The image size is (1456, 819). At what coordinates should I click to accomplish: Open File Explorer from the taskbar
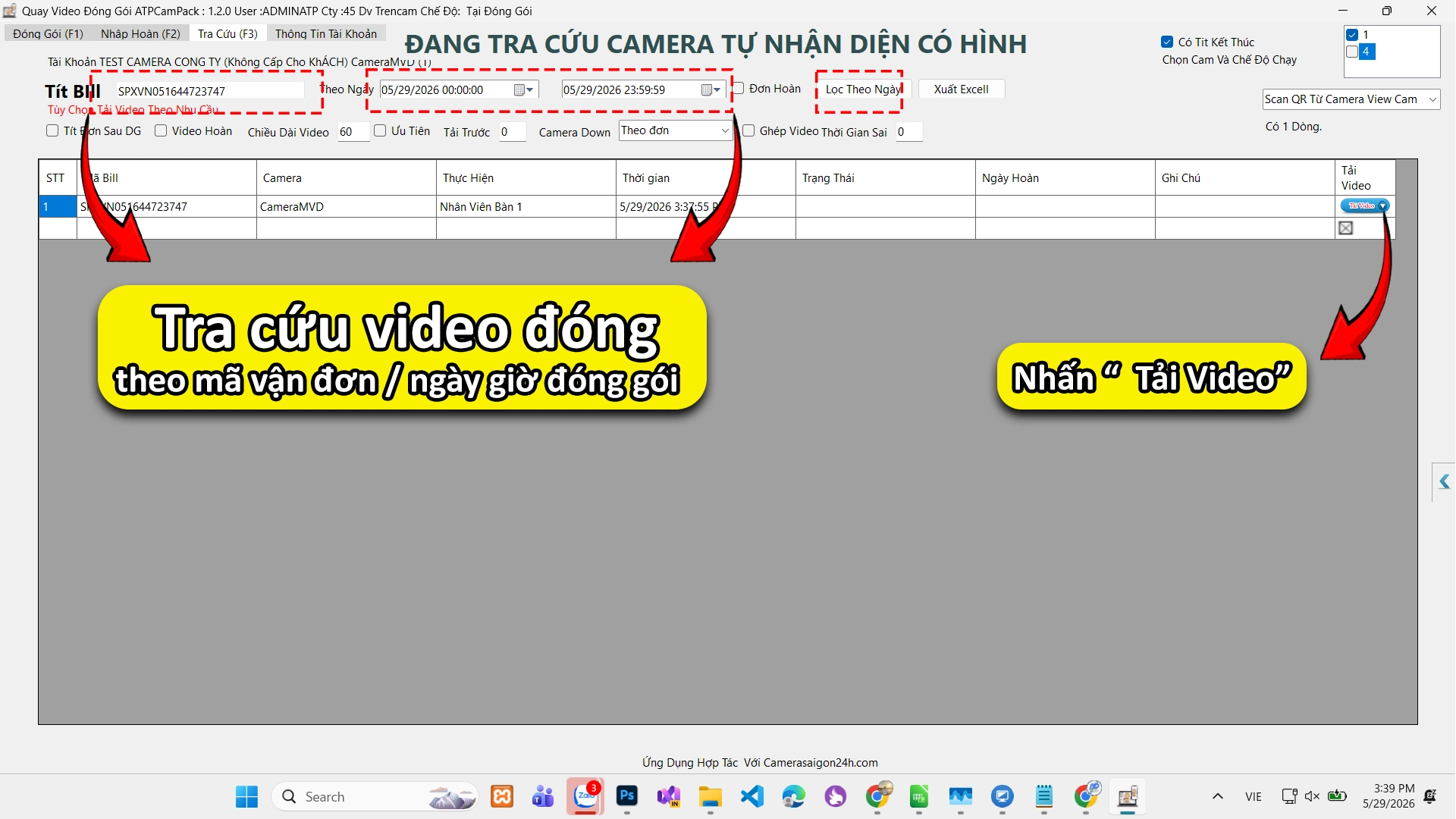coord(710,796)
